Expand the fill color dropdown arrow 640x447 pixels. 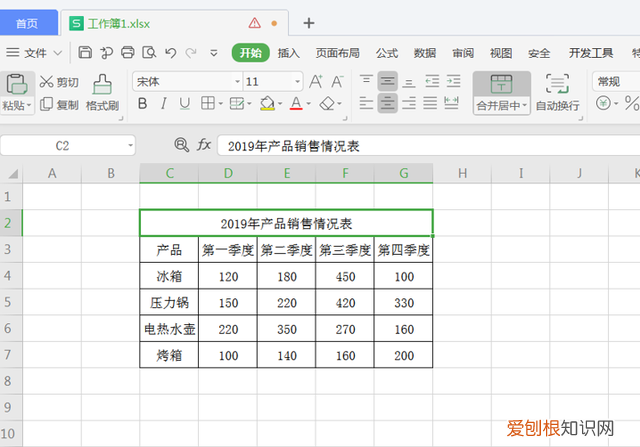point(280,104)
